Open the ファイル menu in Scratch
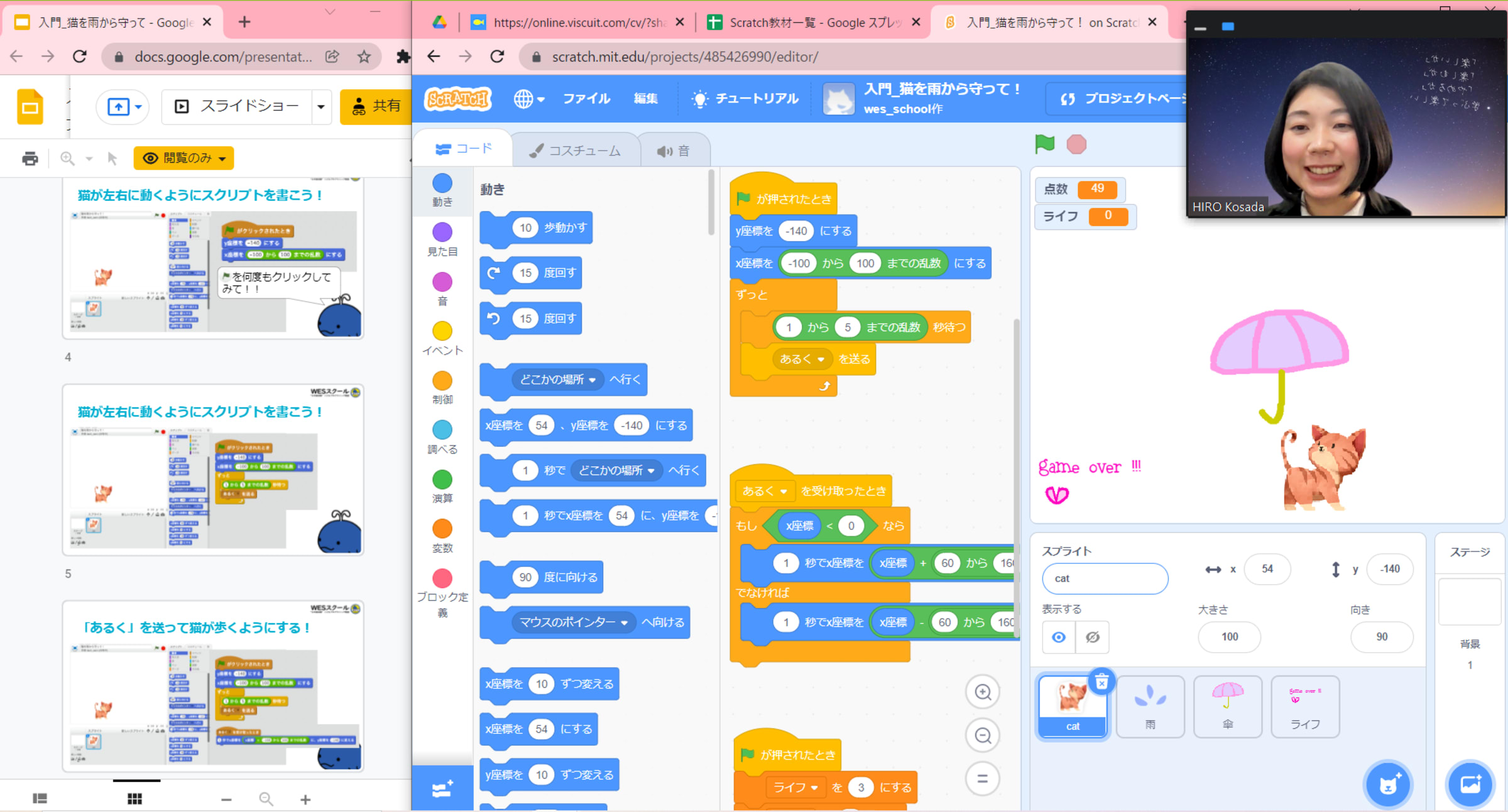 coord(586,99)
